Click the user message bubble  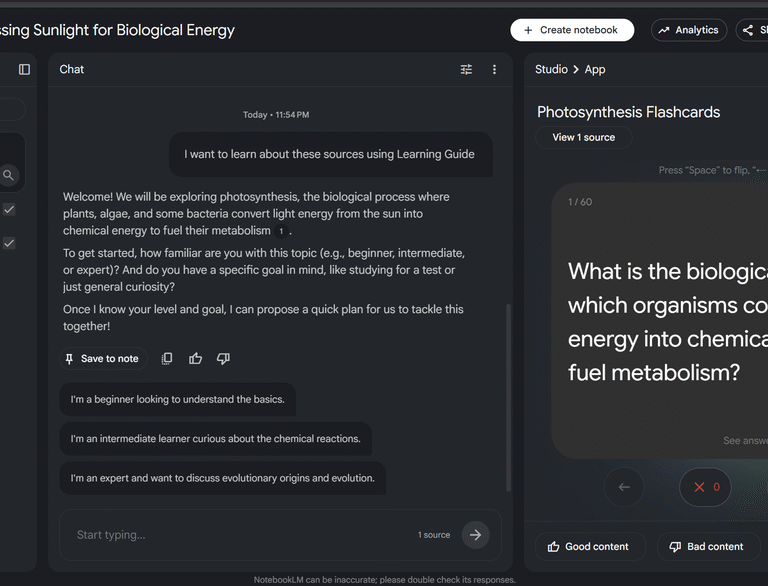coord(331,154)
